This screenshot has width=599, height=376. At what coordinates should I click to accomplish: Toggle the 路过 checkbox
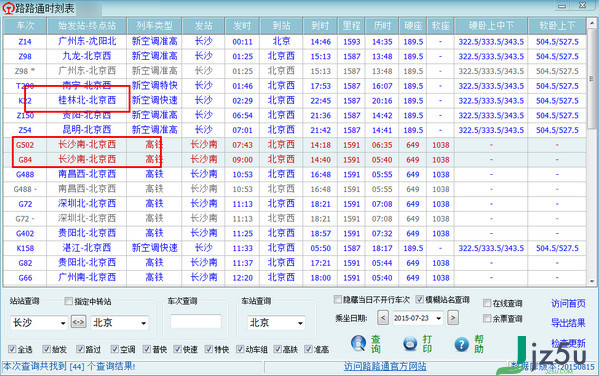pyautogui.click(x=80, y=349)
